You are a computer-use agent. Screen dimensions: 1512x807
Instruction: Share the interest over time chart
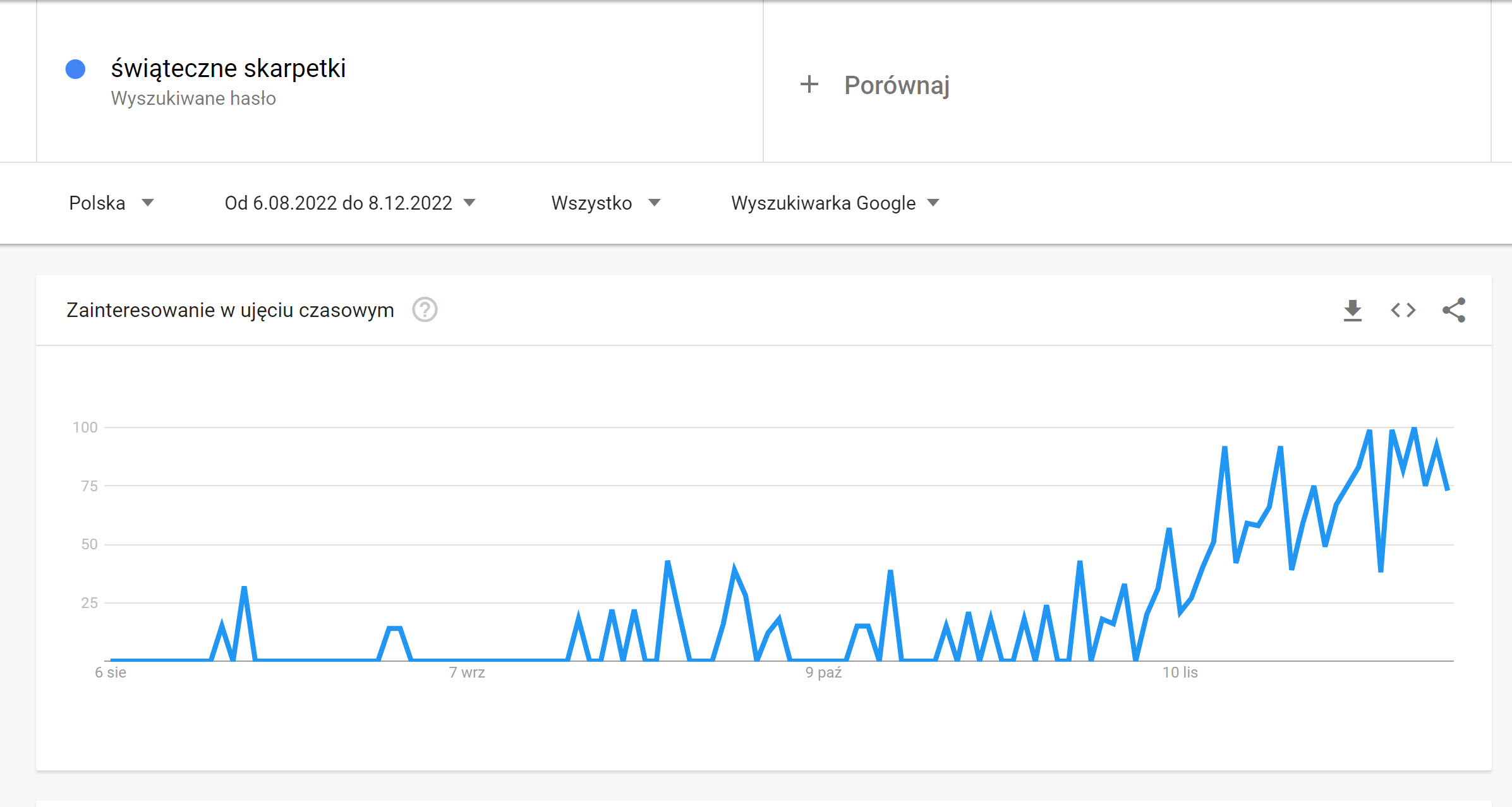pos(1454,310)
